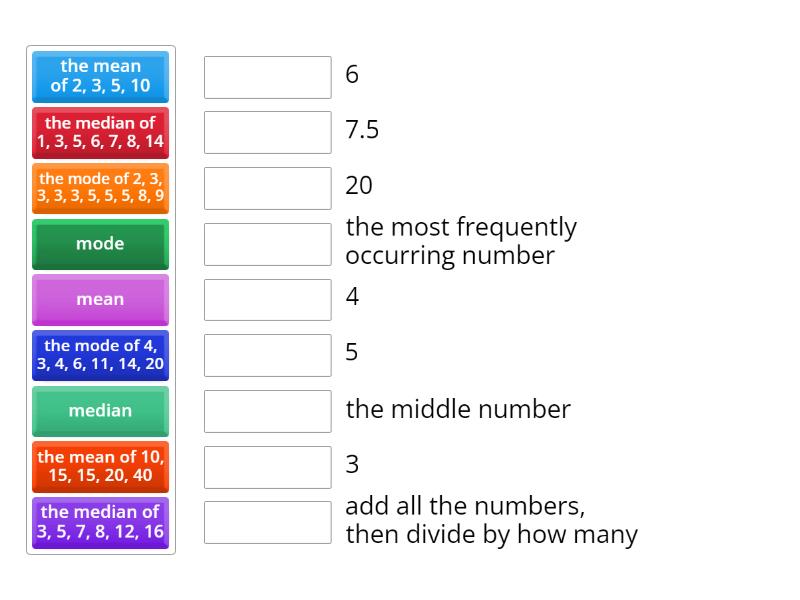800x600 pixels.
Task: Click the answer box beside '3'
Action: pos(267,466)
